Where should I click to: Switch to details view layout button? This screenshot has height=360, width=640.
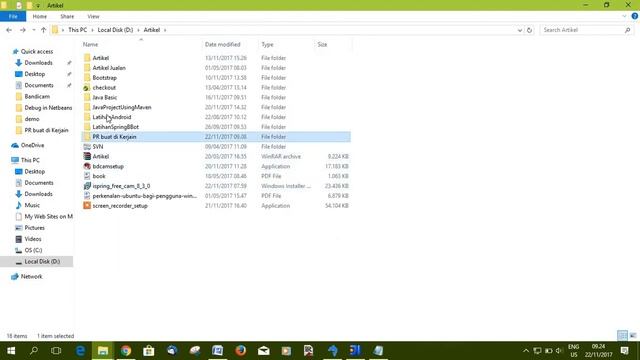(x=622, y=336)
